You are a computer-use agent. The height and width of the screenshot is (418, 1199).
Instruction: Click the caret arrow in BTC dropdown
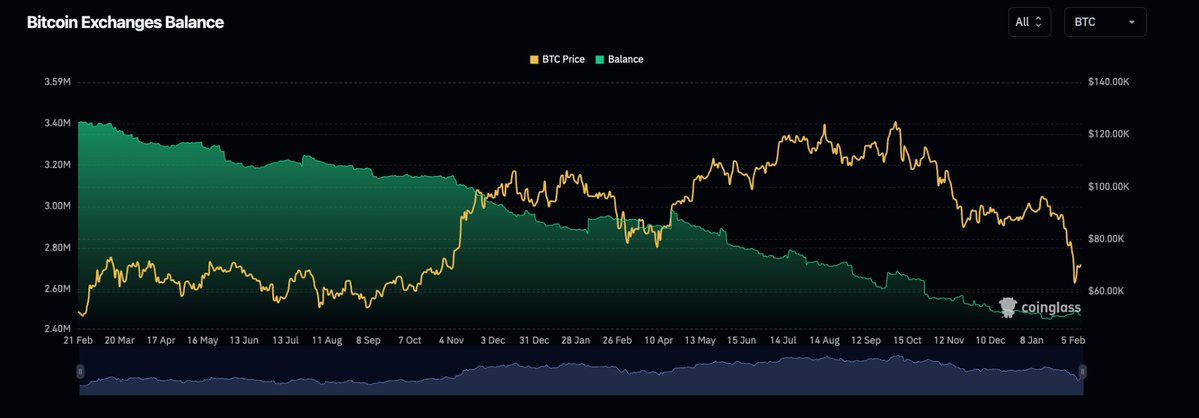click(1131, 22)
